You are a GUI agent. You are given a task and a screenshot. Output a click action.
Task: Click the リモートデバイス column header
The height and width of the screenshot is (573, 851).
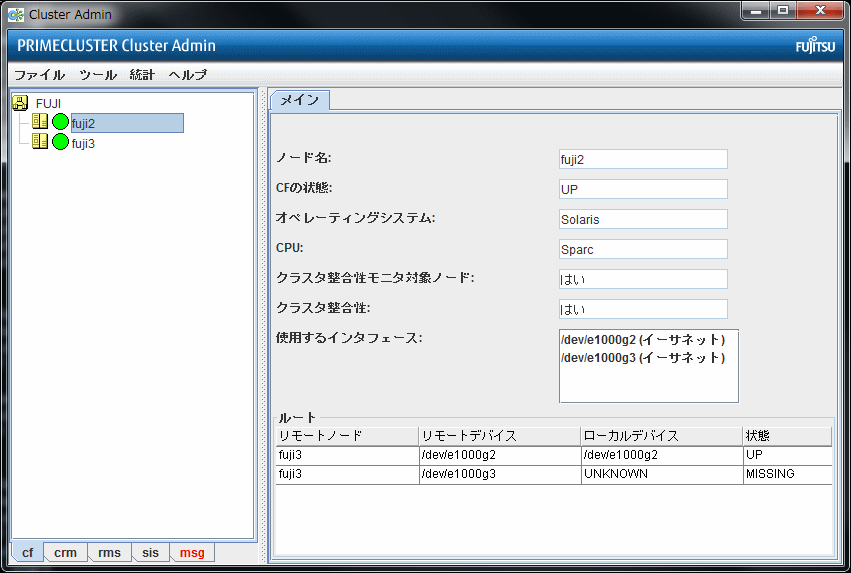tap(500, 436)
